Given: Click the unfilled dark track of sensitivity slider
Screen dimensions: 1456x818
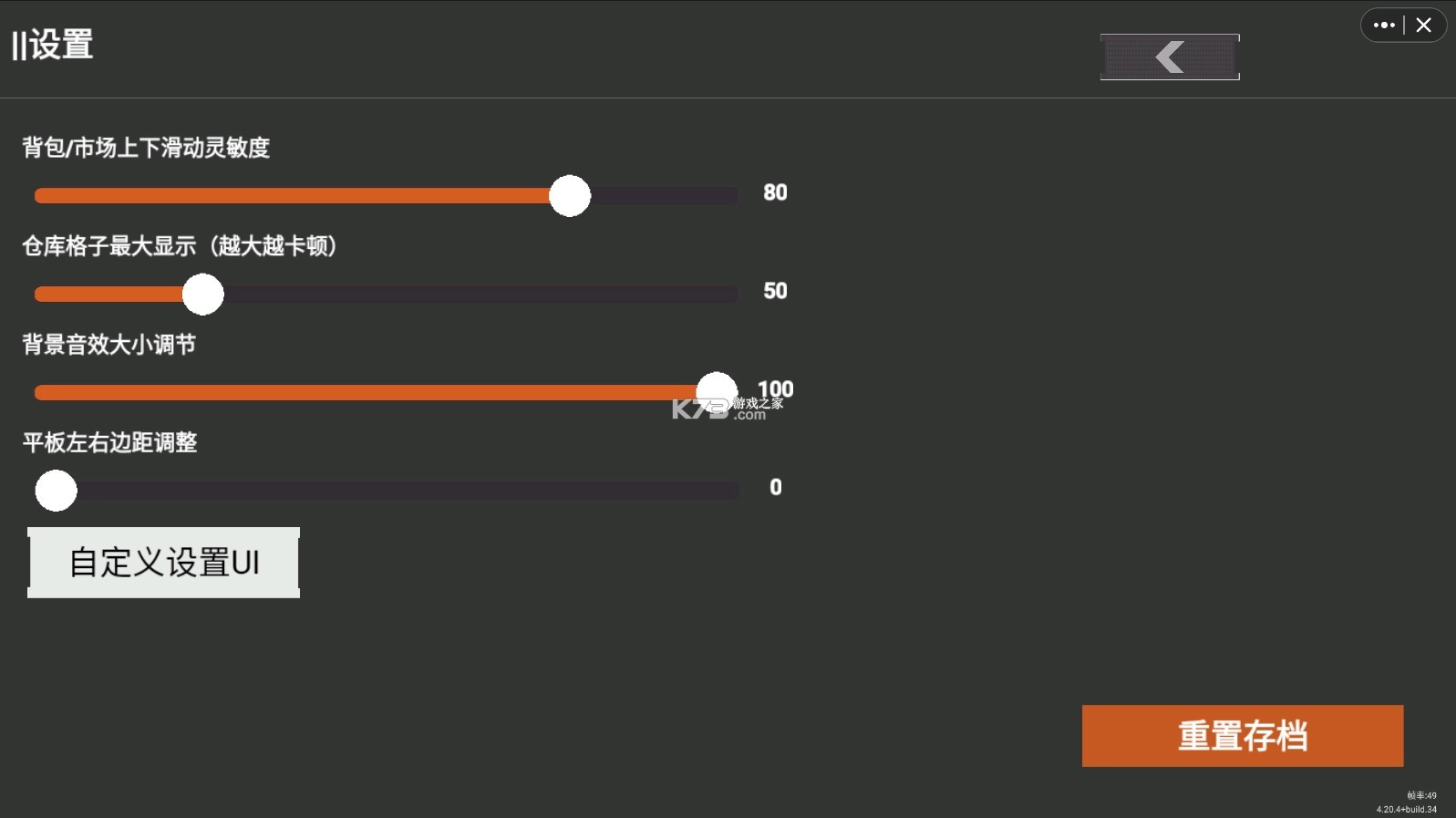Looking at the screenshot, I should [664, 196].
